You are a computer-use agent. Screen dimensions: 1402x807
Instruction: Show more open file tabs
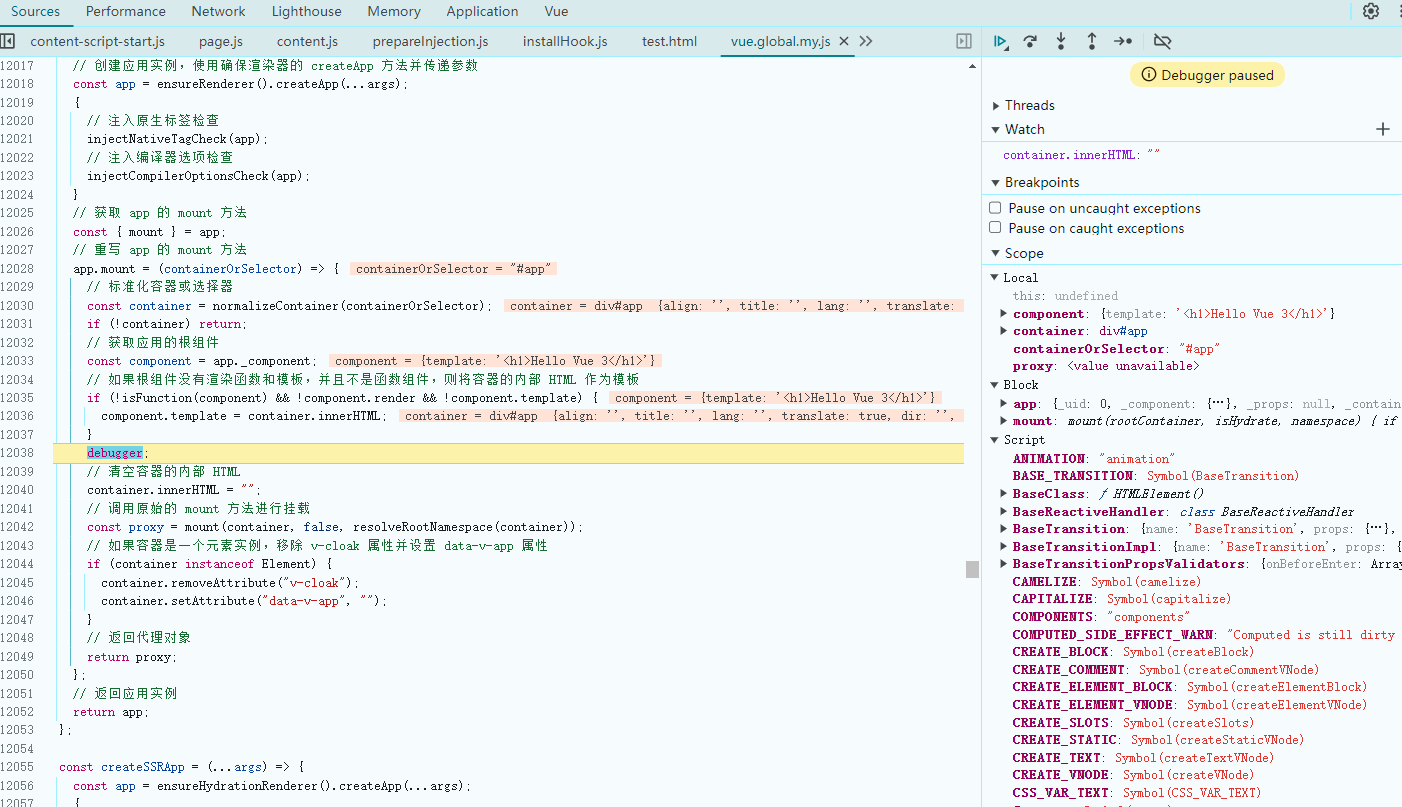point(866,41)
